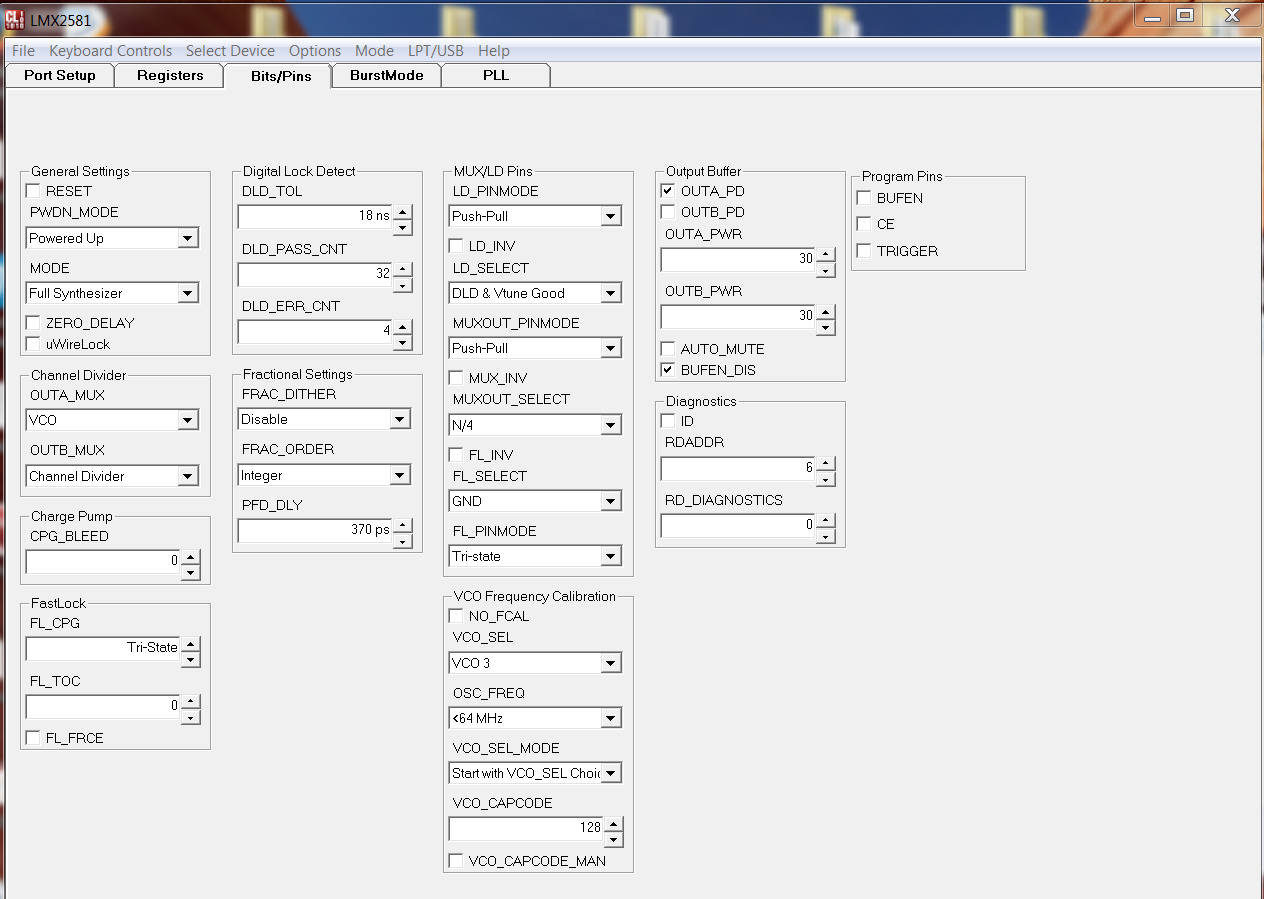
Task: Toggle the MUX_INV checkbox
Action: (456, 378)
